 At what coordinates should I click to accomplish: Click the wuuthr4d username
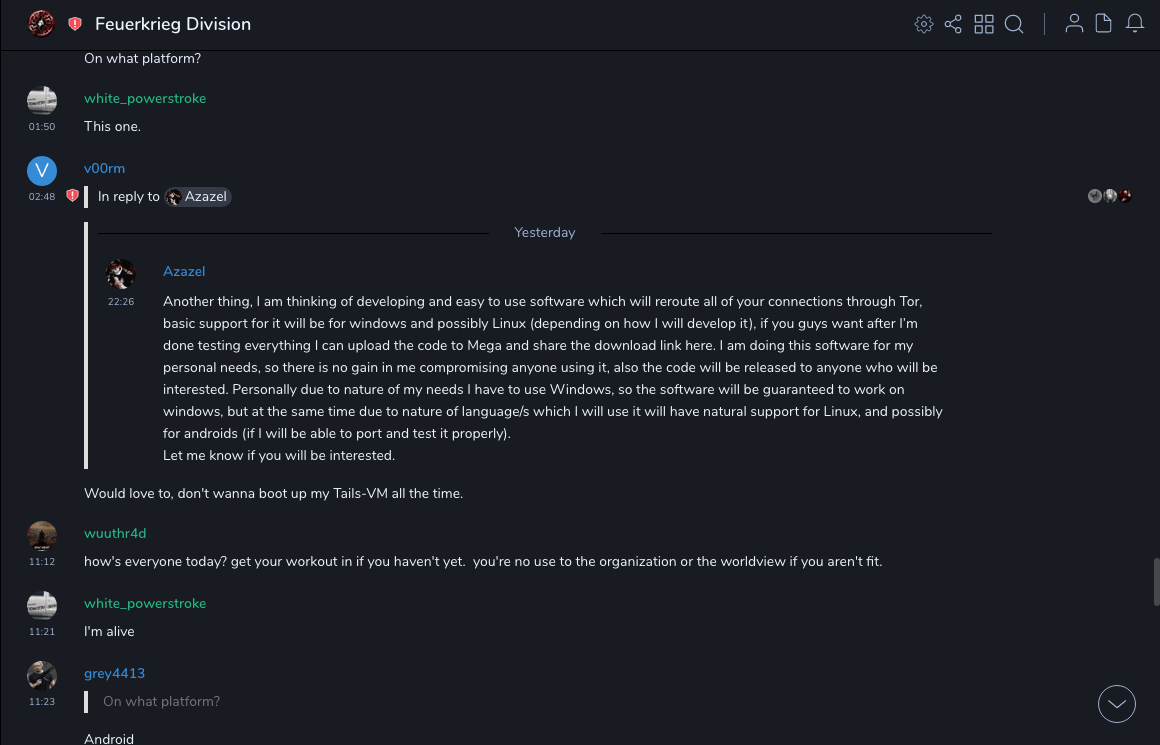115,533
